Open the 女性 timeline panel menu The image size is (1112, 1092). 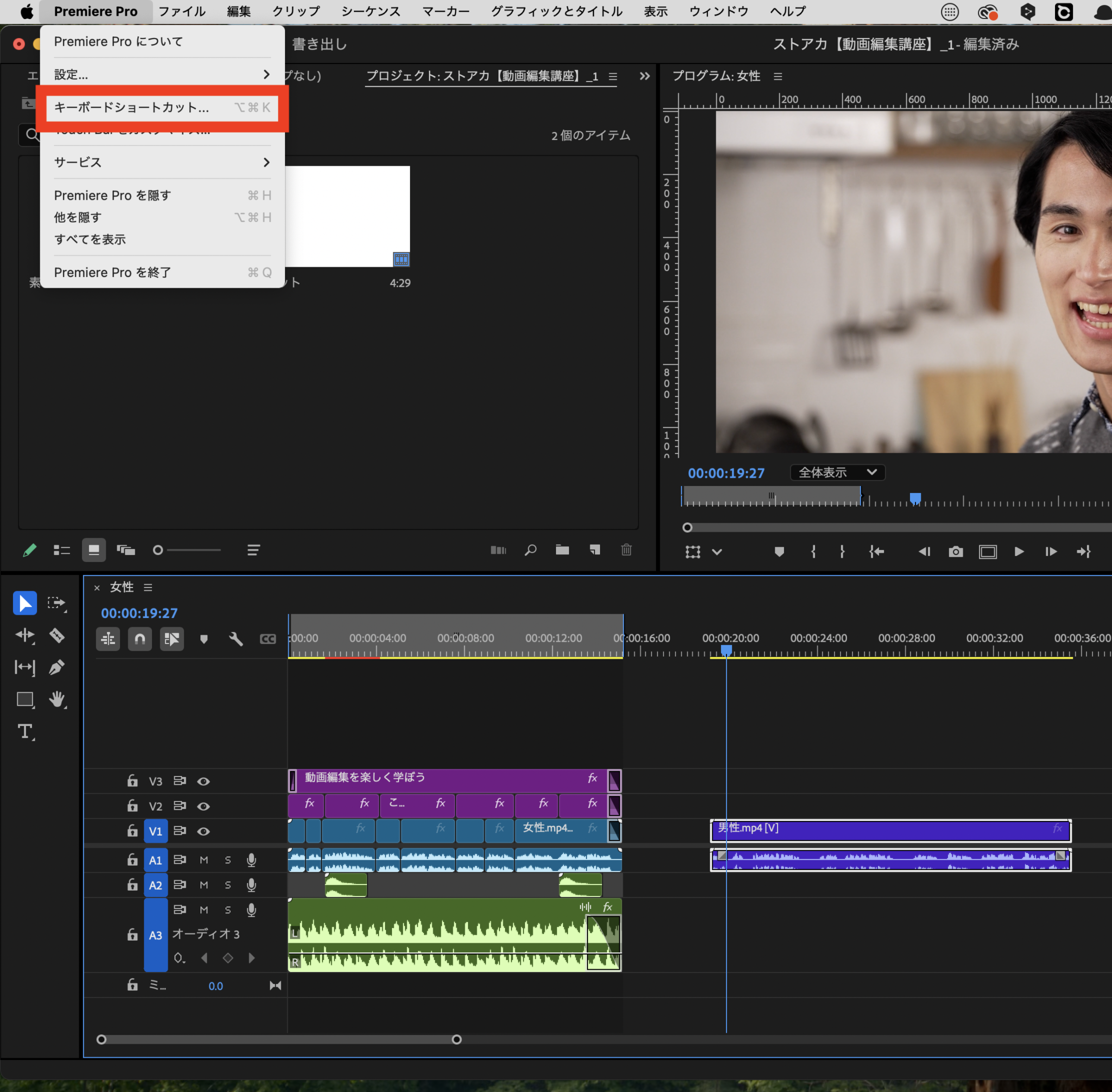(148, 588)
